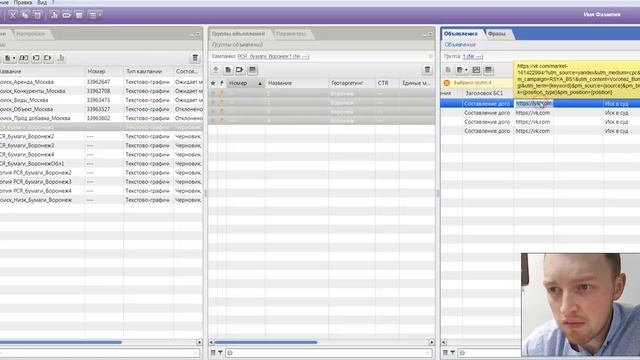Click the export icon in ad groups toolbar
Screen dimensions: 640x360
[x=240, y=70]
